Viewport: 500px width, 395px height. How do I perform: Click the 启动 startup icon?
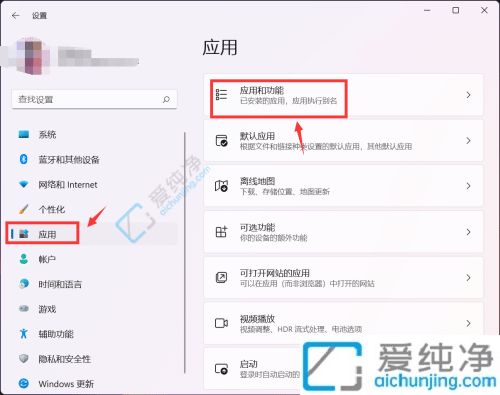coord(221,369)
